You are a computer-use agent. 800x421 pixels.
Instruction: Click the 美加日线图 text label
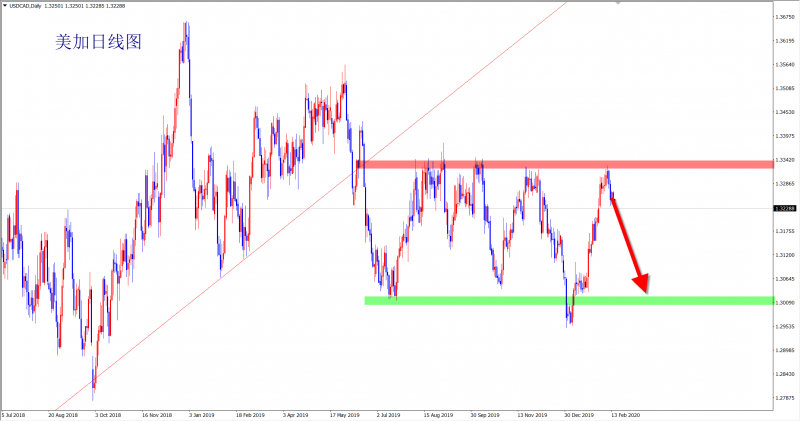(x=95, y=43)
